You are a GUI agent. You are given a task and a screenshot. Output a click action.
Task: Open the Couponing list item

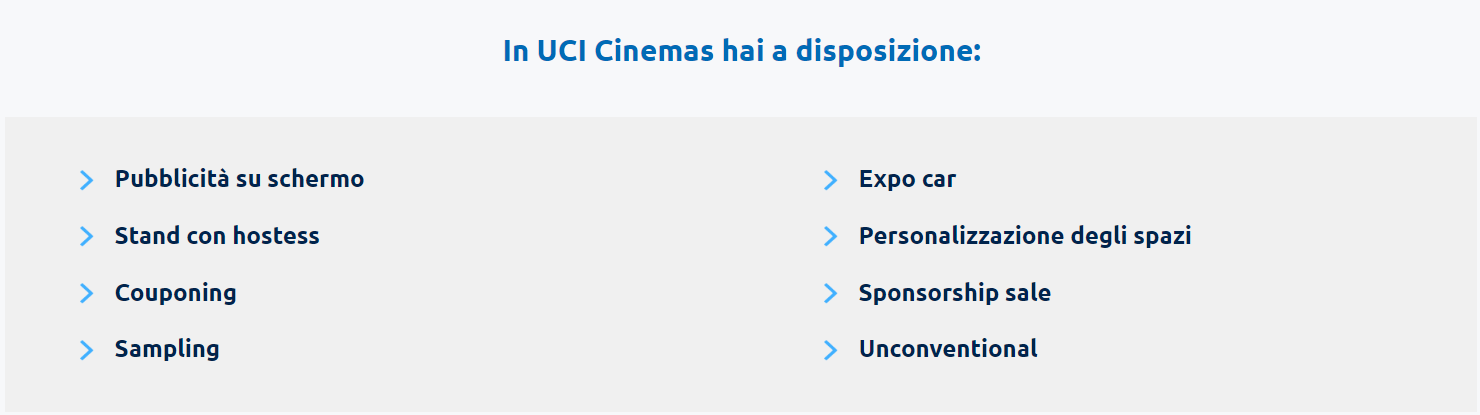176,293
